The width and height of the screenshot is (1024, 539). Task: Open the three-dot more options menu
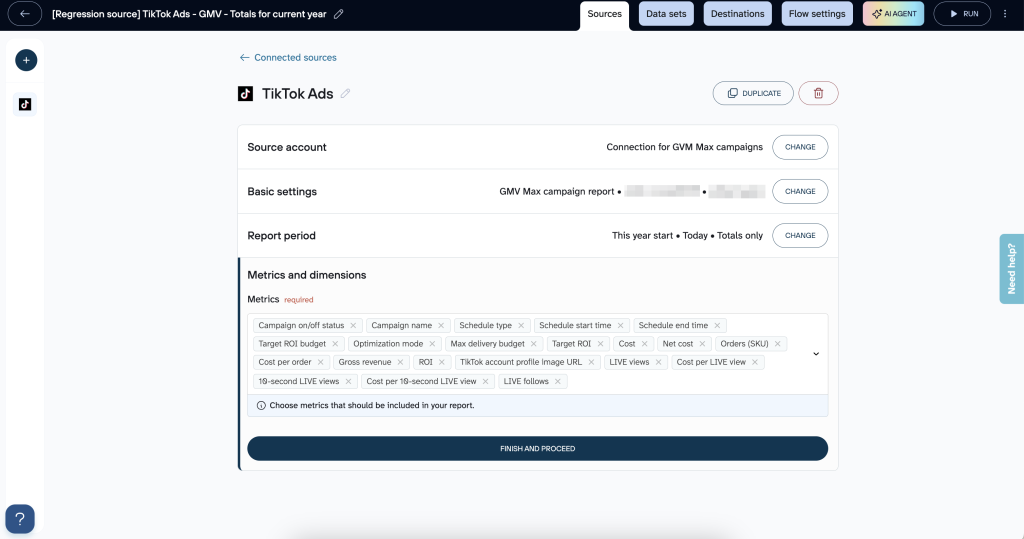(x=1005, y=14)
